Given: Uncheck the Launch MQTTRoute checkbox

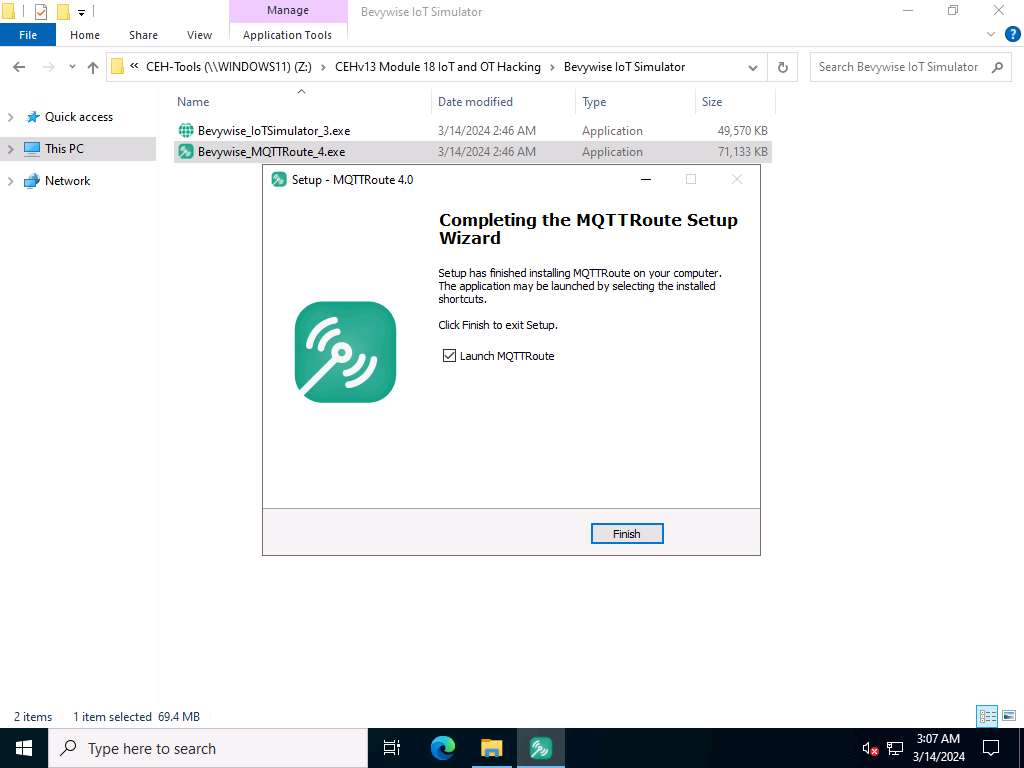Looking at the screenshot, I should tap(449, 356).
